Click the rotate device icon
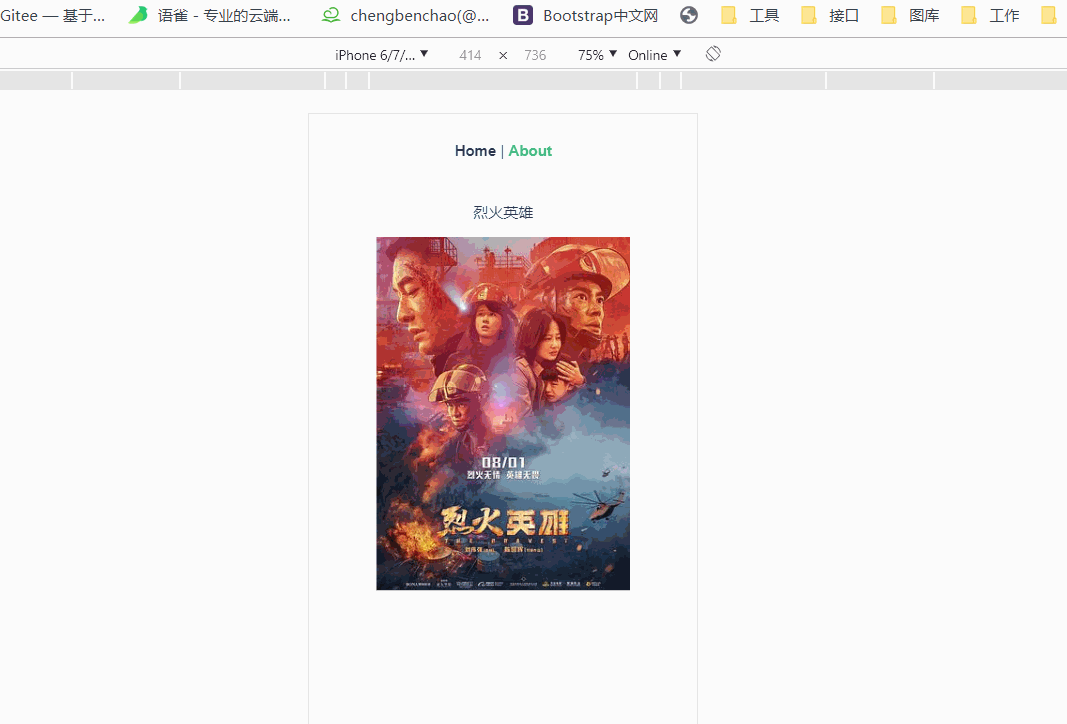The image size is (1067, 724). click(713, 54)
